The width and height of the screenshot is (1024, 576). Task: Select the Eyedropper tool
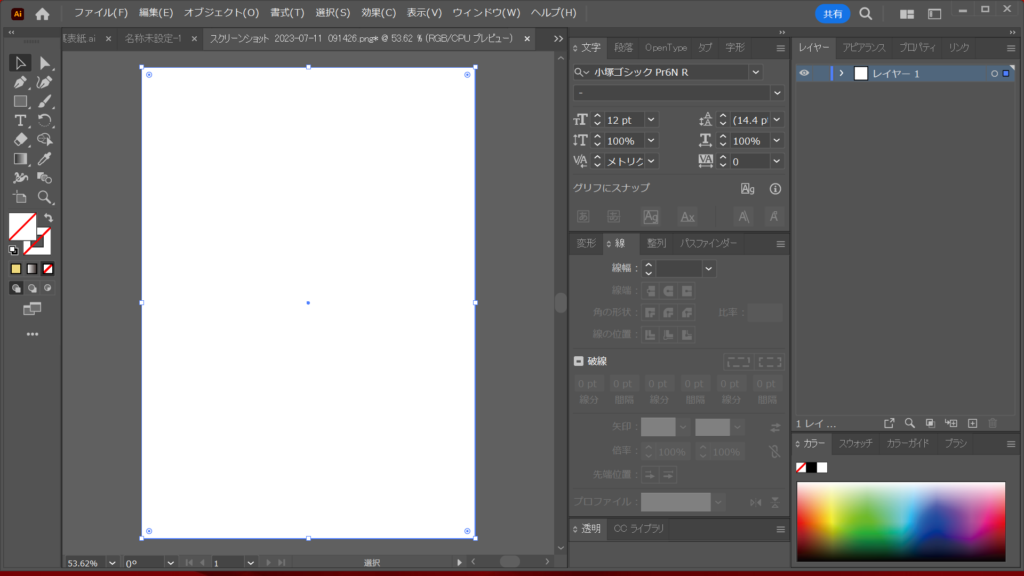44,159
